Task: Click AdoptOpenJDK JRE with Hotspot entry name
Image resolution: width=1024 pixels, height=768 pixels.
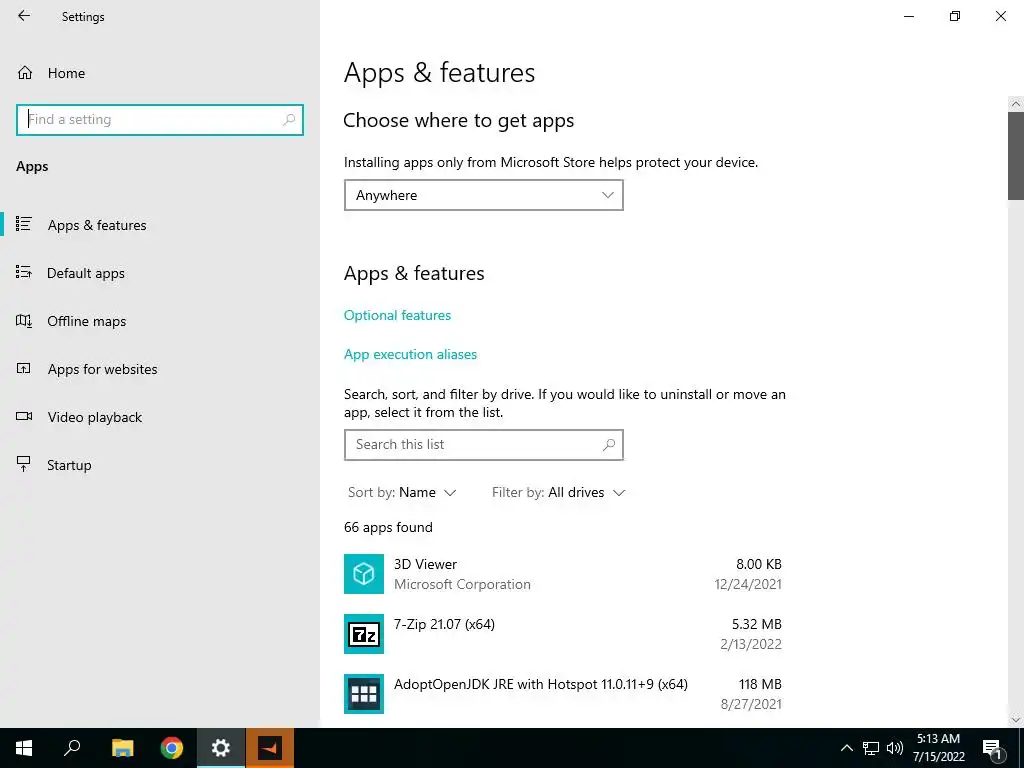Action: click(541, 684)
